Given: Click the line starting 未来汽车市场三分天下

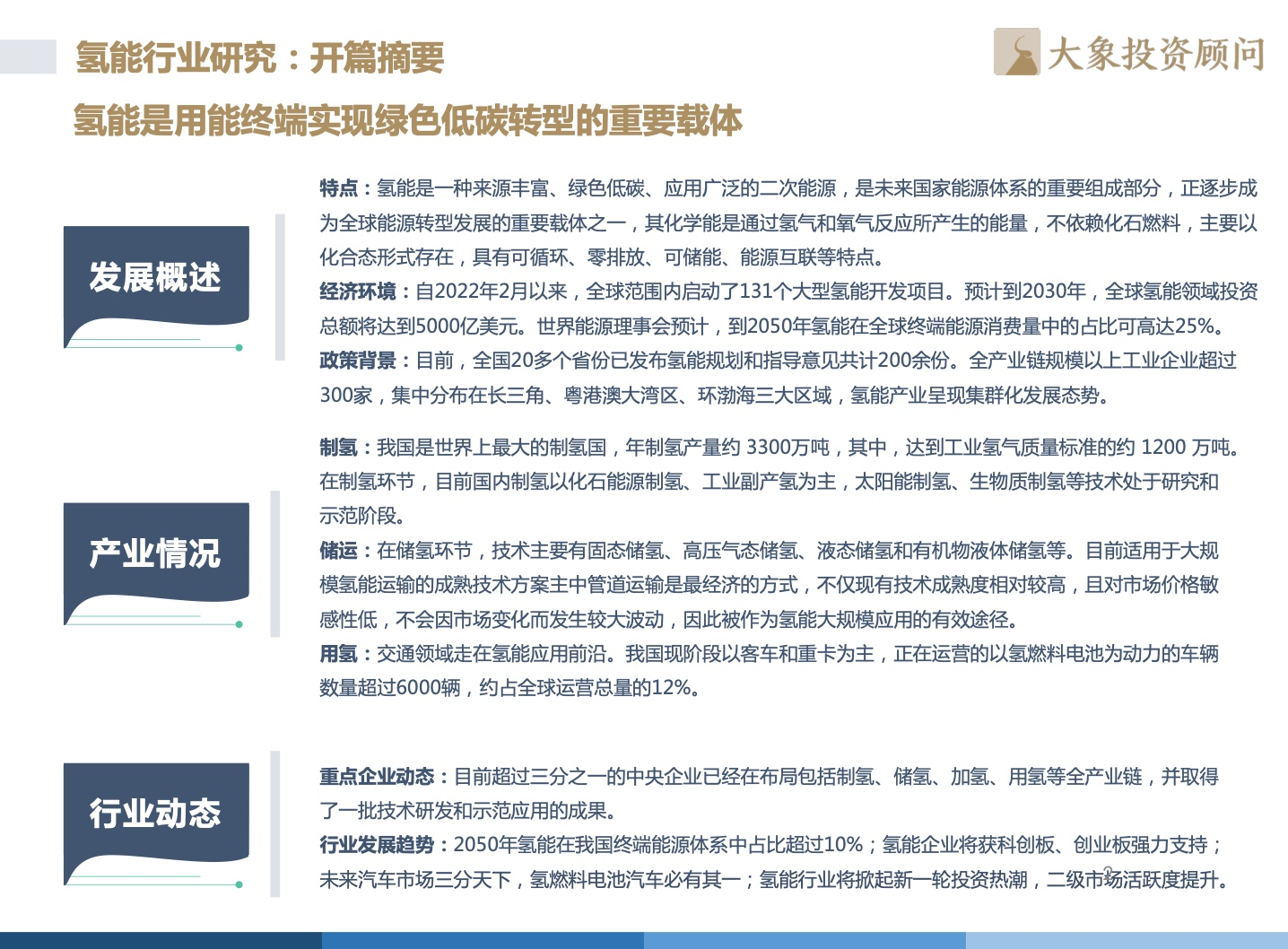Looking at the screenshot, I should click(x=776, y=880).
